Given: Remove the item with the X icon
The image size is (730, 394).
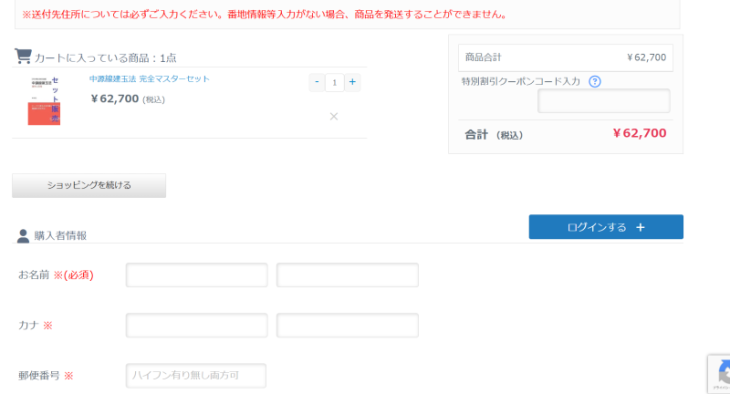Looking at the screenshot, I should (x=334, y=116).
